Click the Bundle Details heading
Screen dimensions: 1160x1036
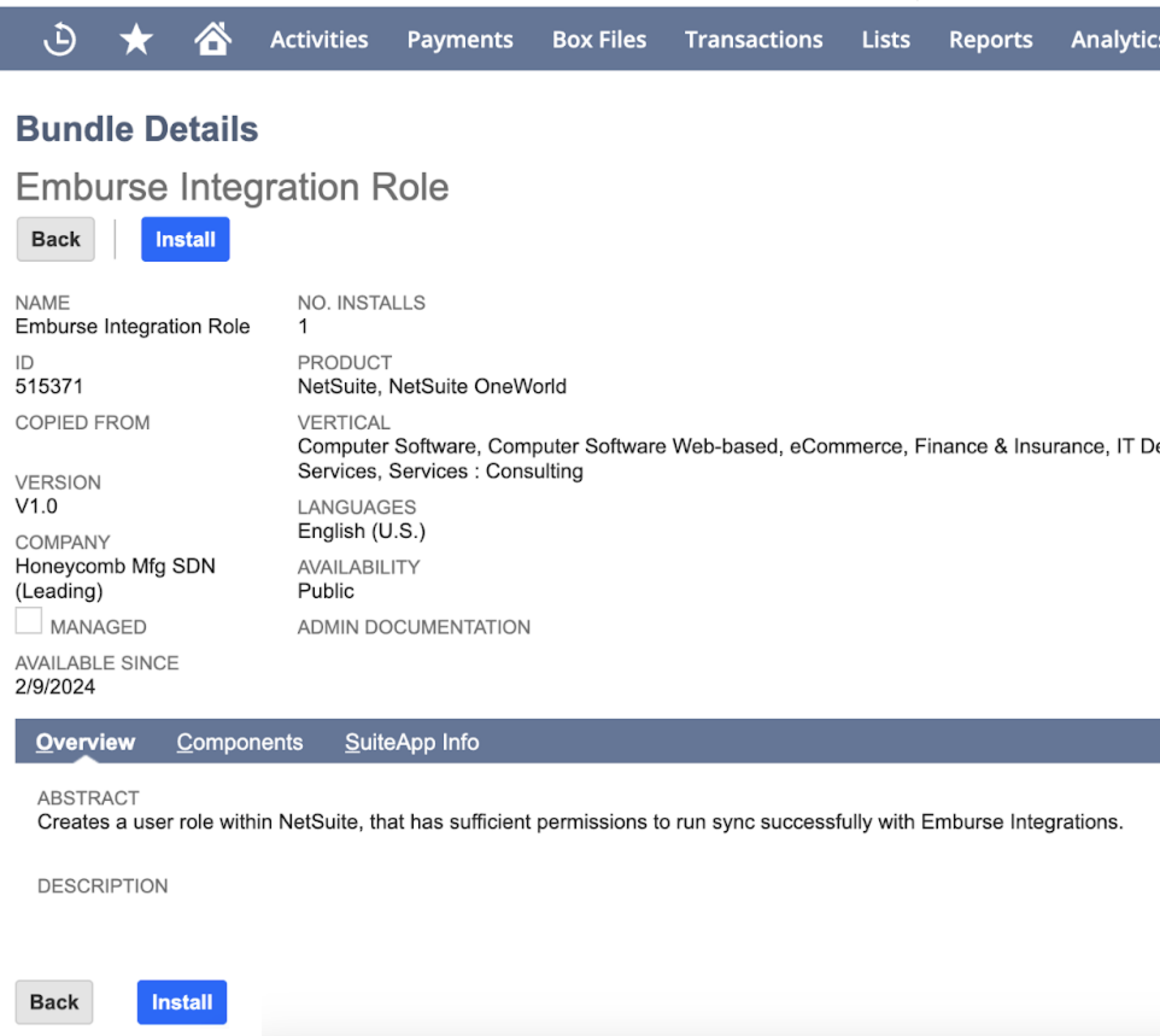(x=136, y=127)
